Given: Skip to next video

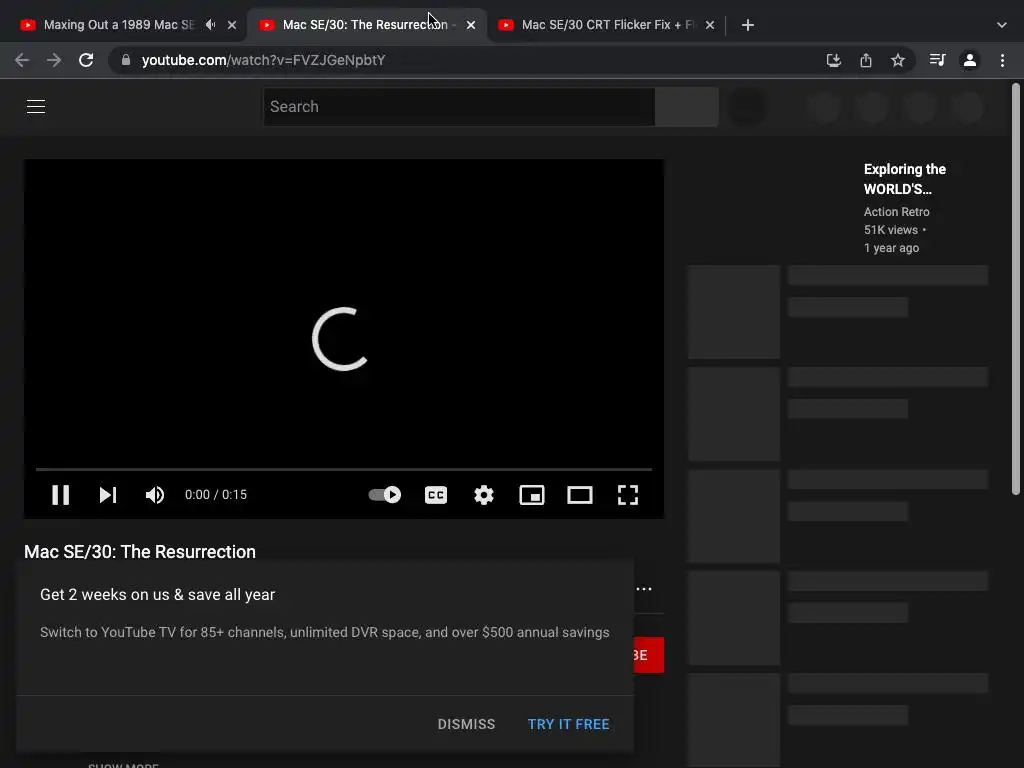Looking at the screenshot, I should pyautogui.click(x=108, y=495).
